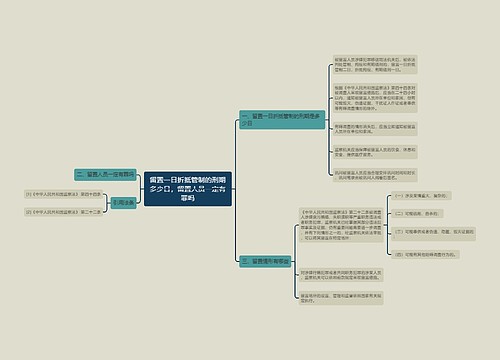Select the 第二十二条 paragraph node under branch three

341,225
